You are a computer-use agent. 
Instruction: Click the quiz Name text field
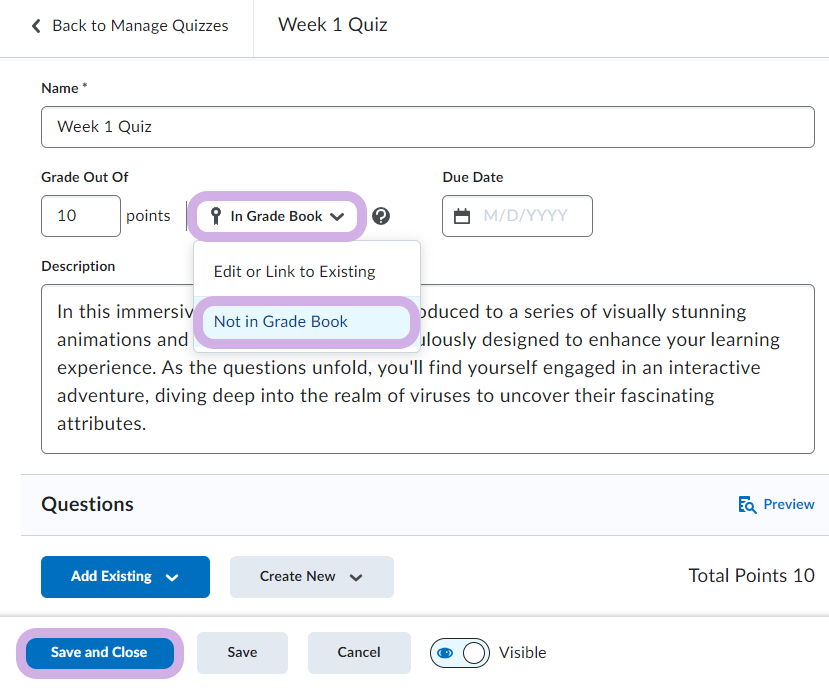coord(427,127)
